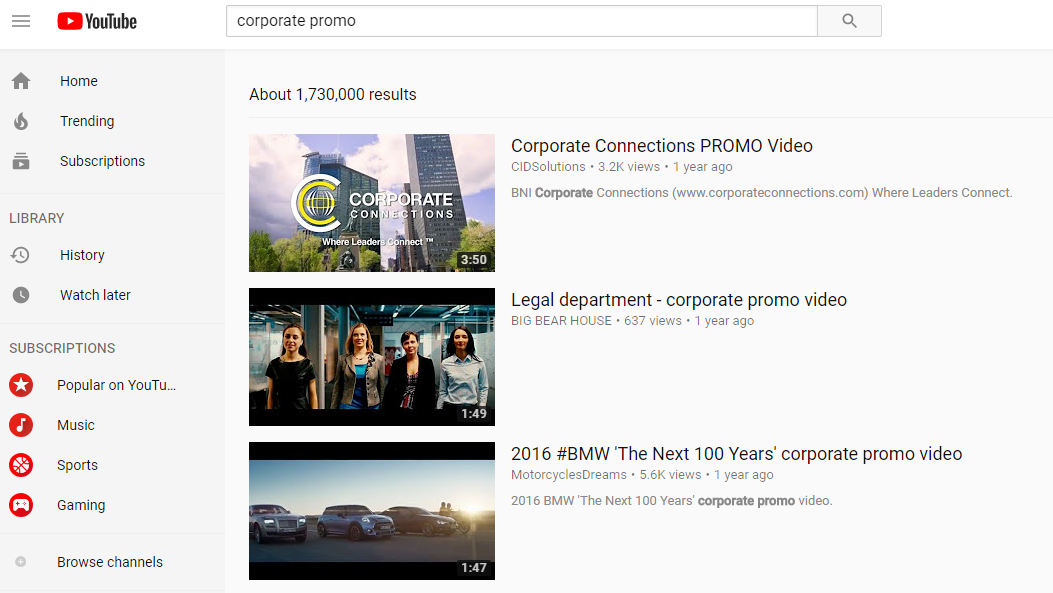Click inside the search input field
Image resolution: width=1053 pixels, height=593 pixels.
coord(520,20)
